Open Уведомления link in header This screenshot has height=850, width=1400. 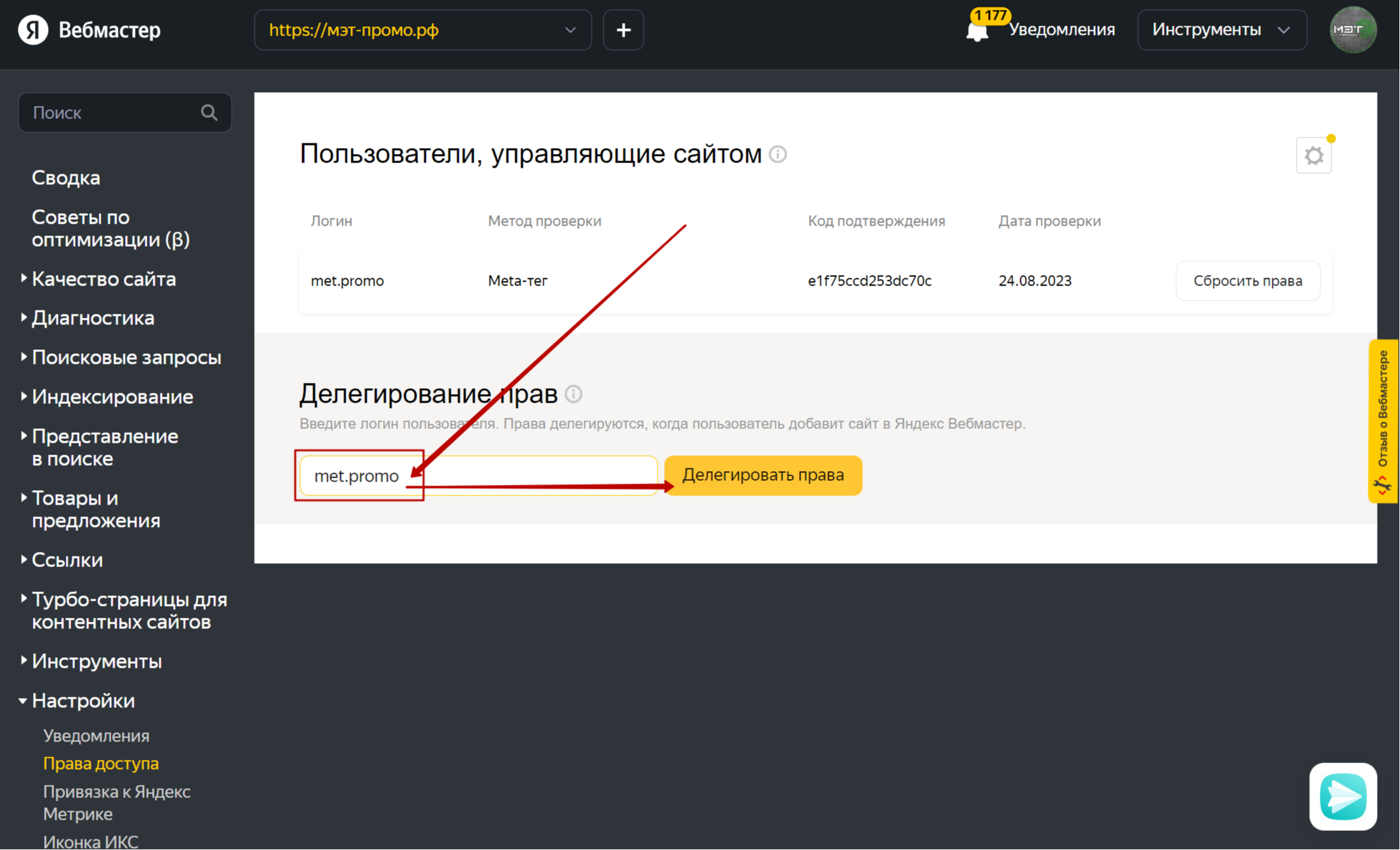click(1062, 30)
